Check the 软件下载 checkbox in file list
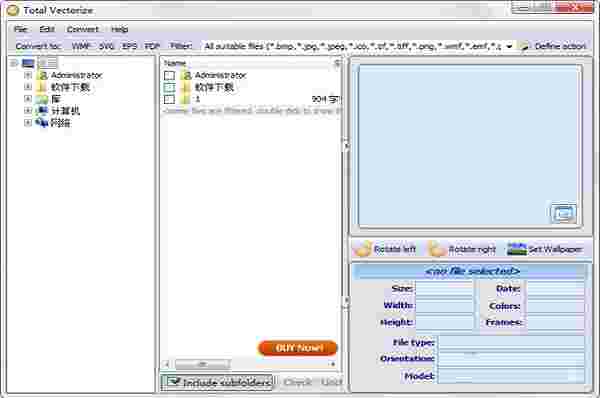The image size is (600, 398). point(169,87)
